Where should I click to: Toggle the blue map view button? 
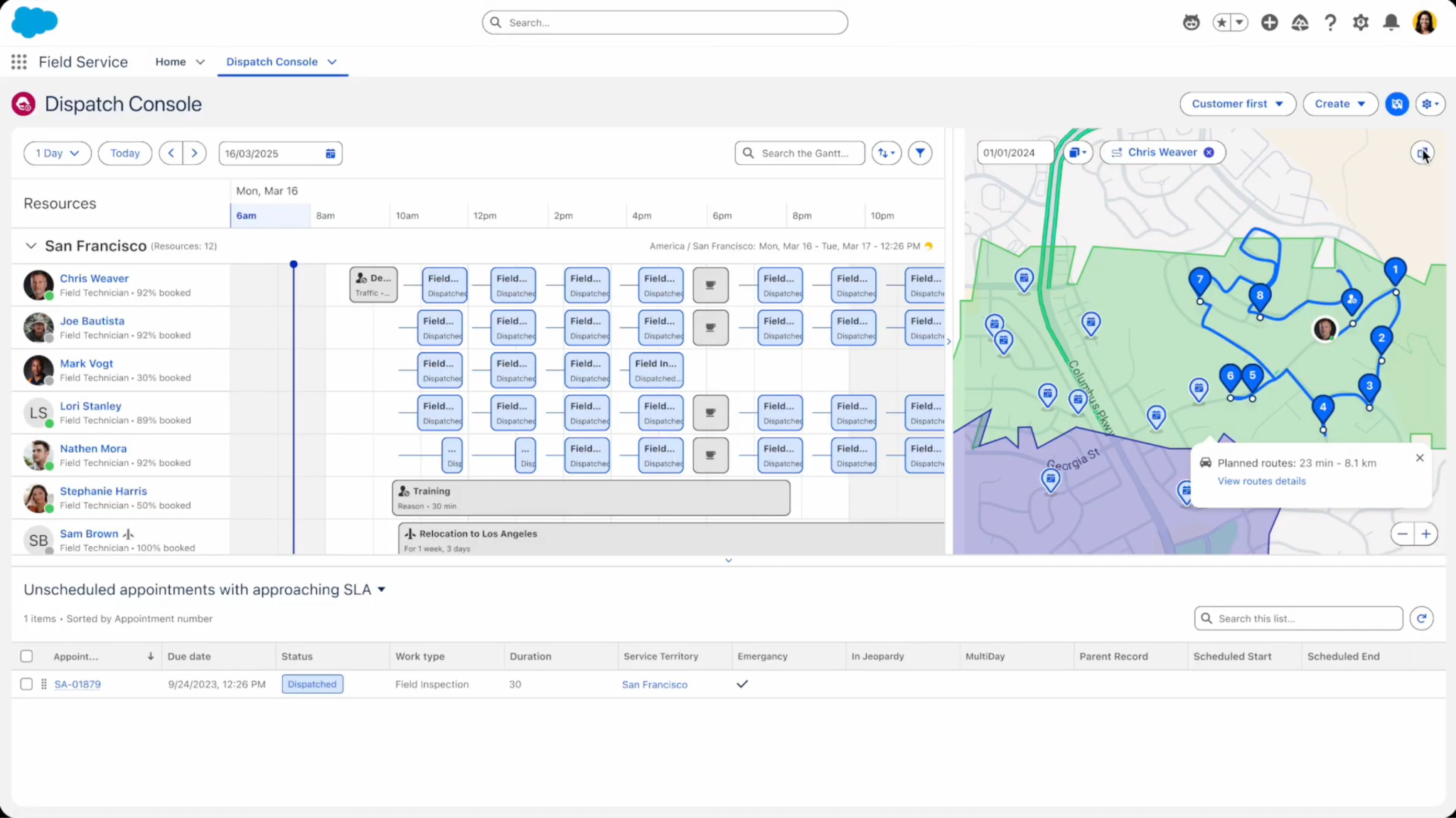[1397, 104]
